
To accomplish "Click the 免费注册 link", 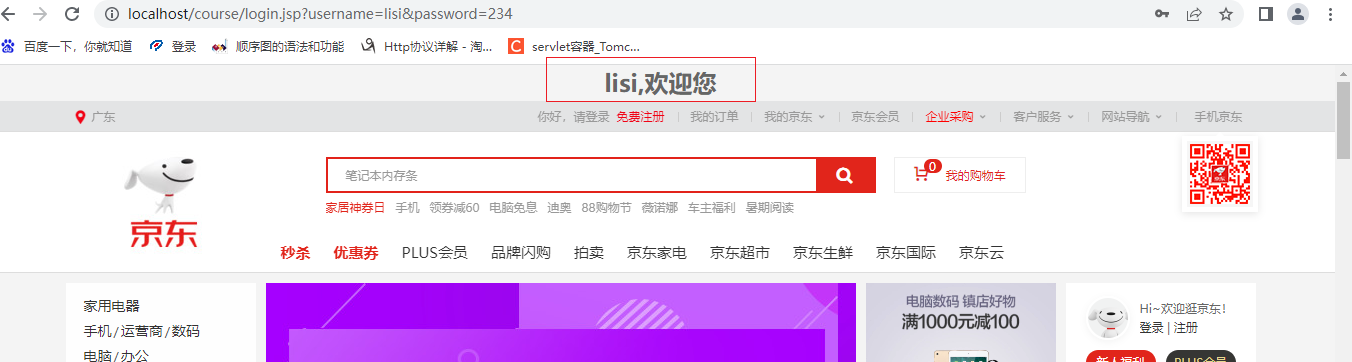I will pos(640,117).
